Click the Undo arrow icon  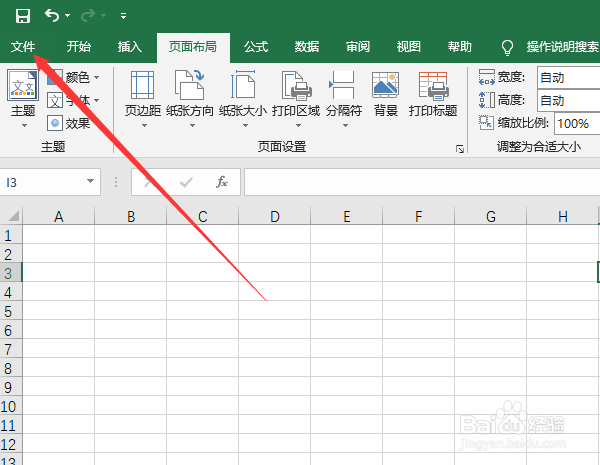pos(52,15)
